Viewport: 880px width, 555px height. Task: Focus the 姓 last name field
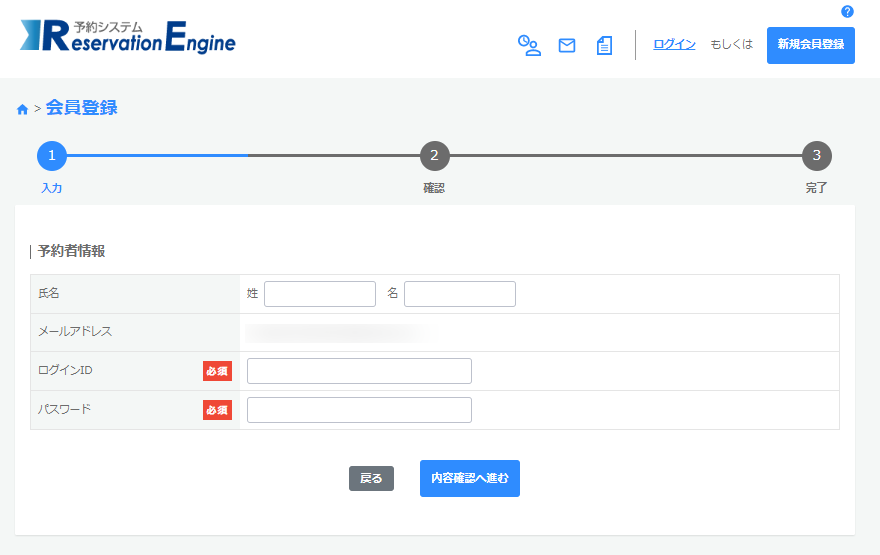320,294
